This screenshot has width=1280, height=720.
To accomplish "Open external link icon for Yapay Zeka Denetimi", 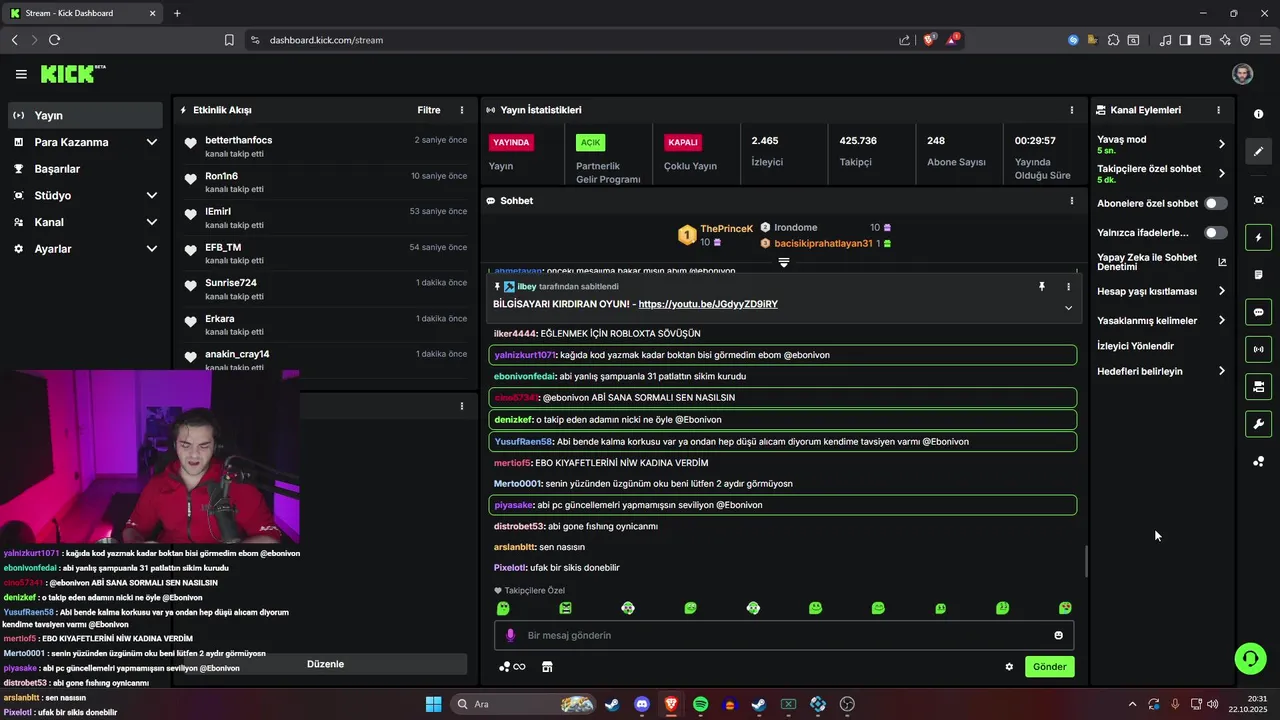I will pos(1221,262).
